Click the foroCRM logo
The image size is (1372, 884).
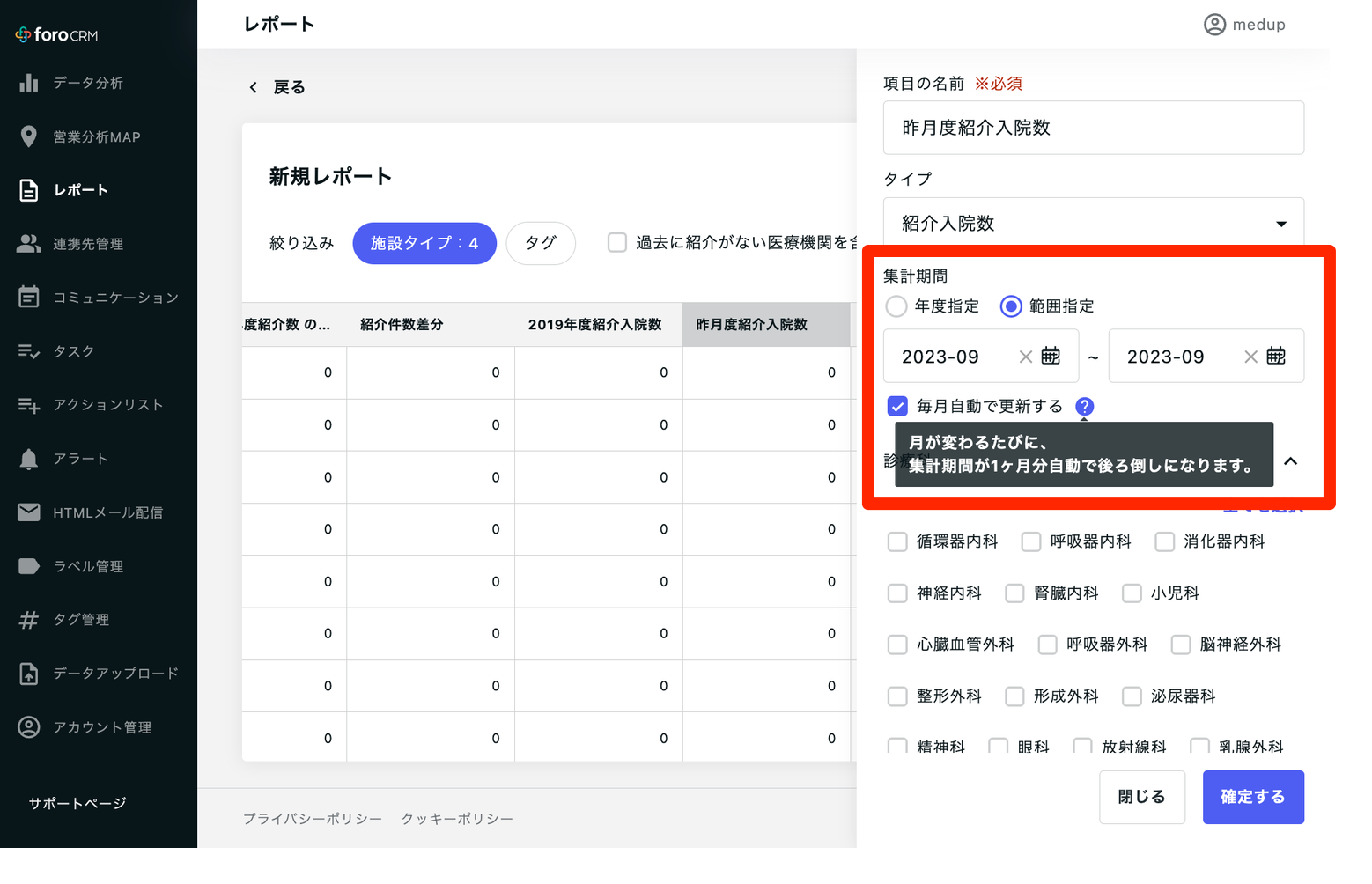tap(57, 35)
